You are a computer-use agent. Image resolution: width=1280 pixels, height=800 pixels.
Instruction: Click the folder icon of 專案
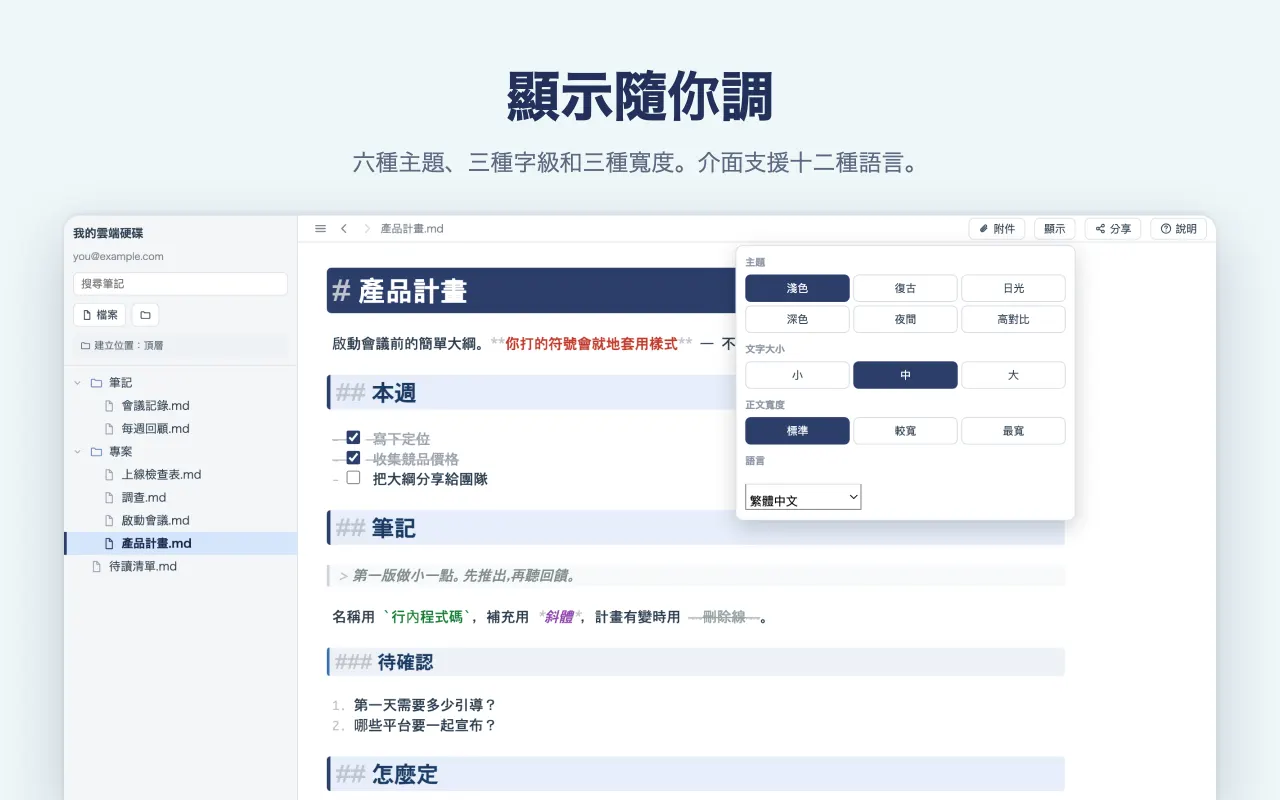[96, 452]
